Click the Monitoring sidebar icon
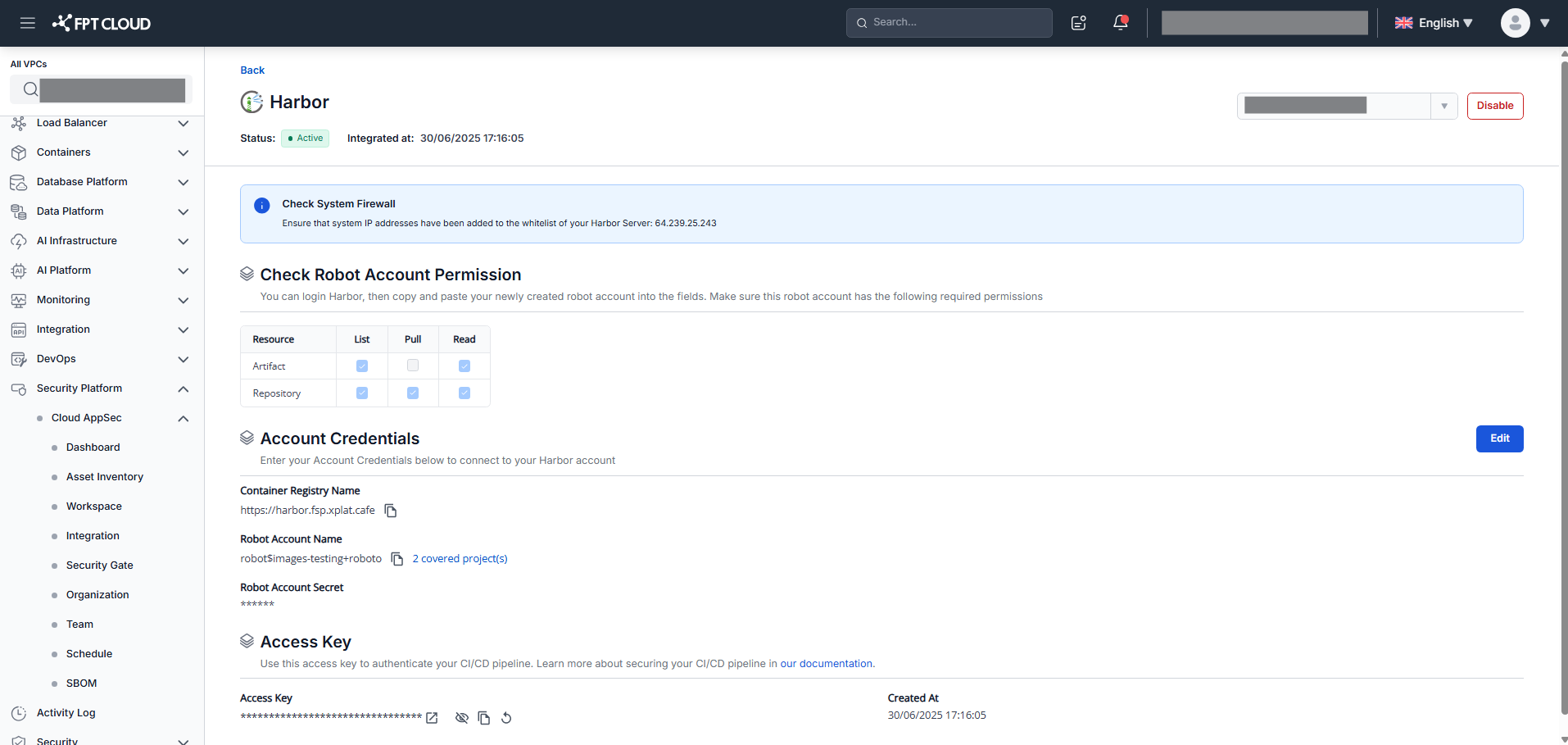Viewport: 1568px width, 745px height. (x=18, y=300)
